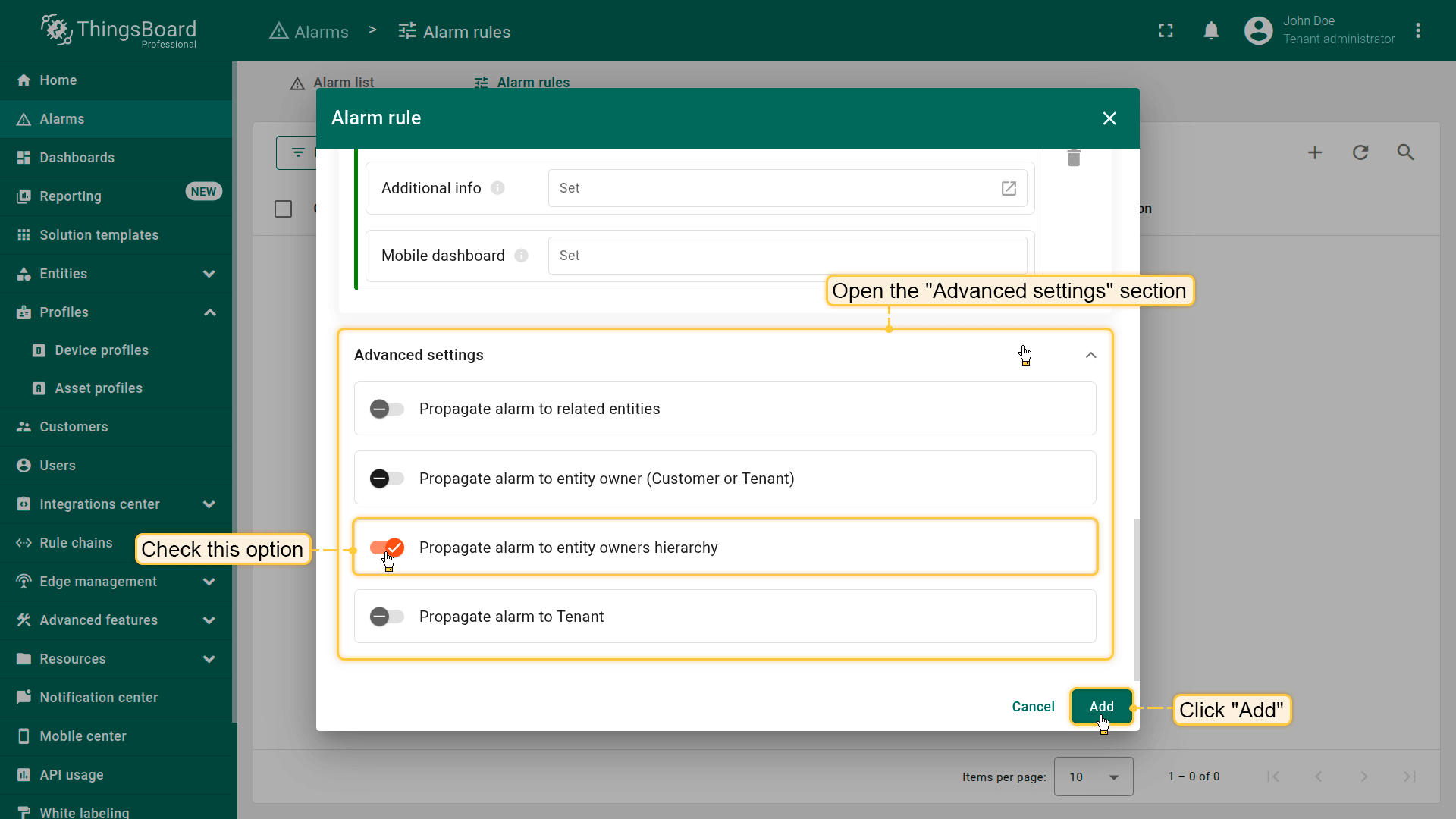Enable Propagate alarm to related entities
The image size is (1456, 819).
tap(387, 409)
